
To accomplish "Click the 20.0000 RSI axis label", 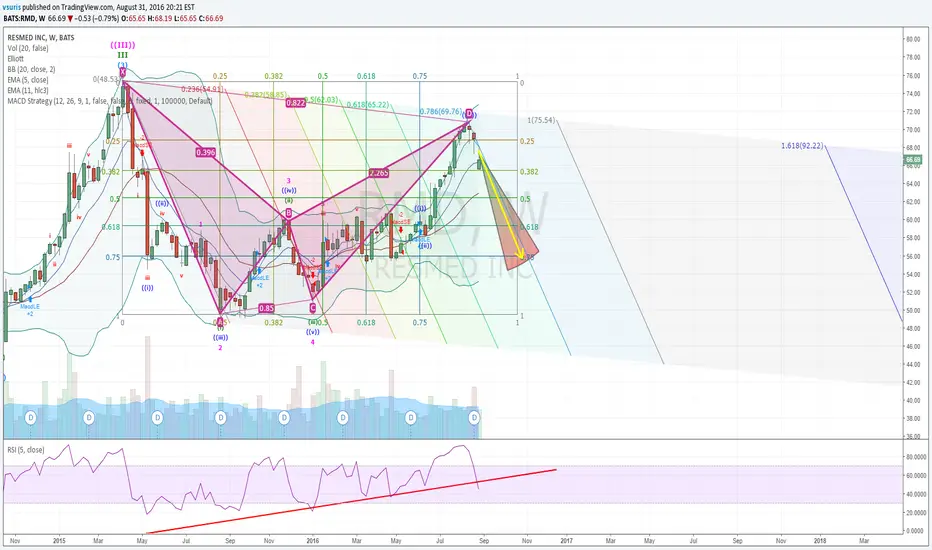I will point(915,513).
